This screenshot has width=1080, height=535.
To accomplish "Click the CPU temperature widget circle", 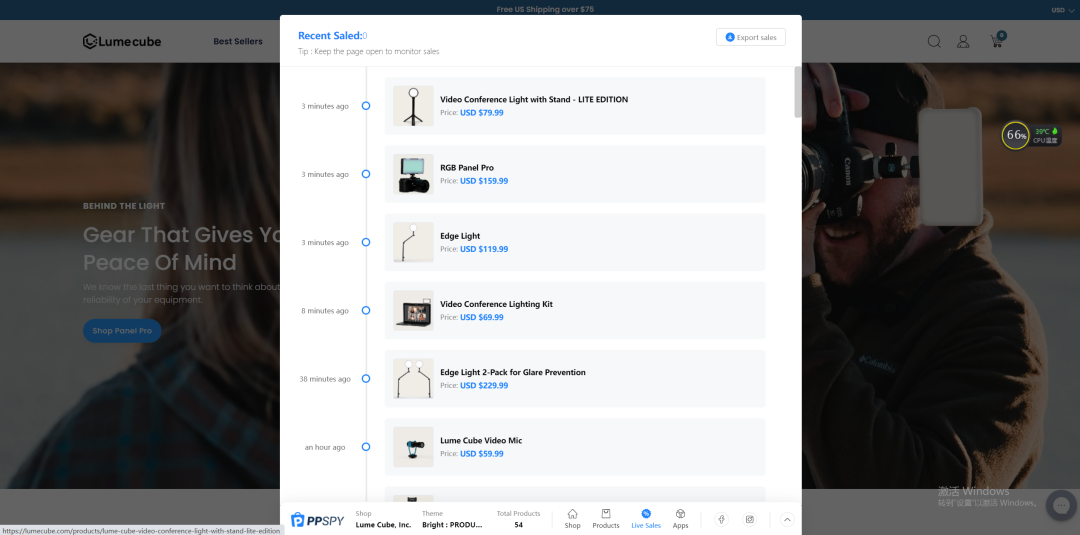I will pyautogui.click(x=1015, y=135).
